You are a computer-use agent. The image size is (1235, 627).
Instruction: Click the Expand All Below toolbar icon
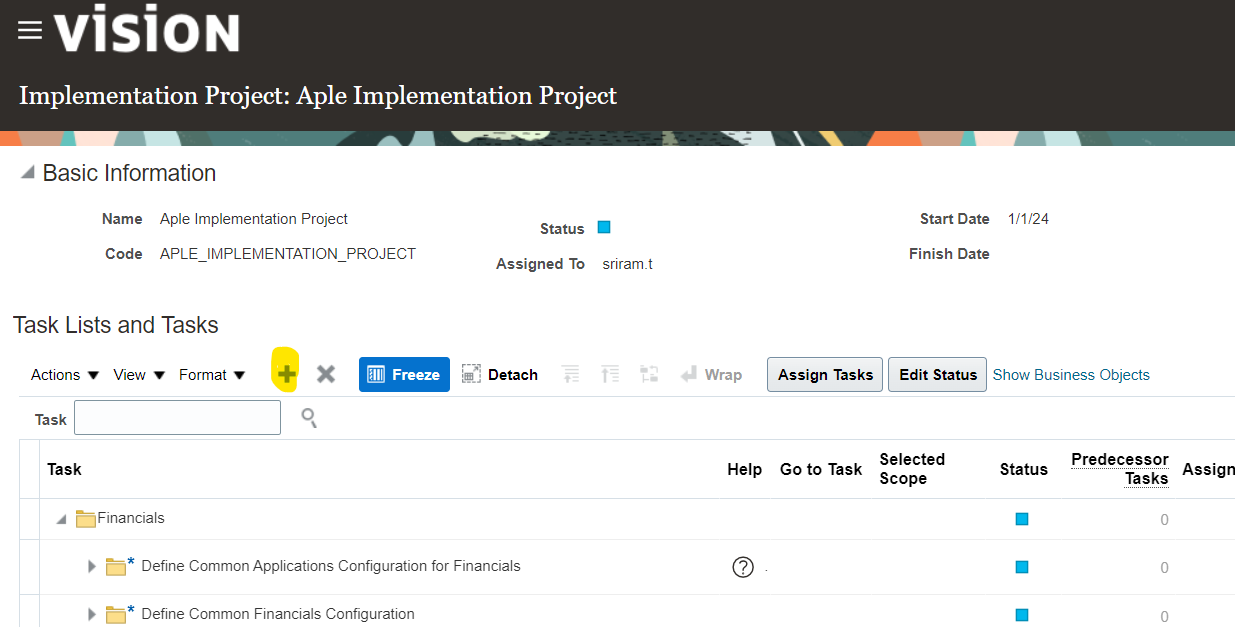pos(571,374)
